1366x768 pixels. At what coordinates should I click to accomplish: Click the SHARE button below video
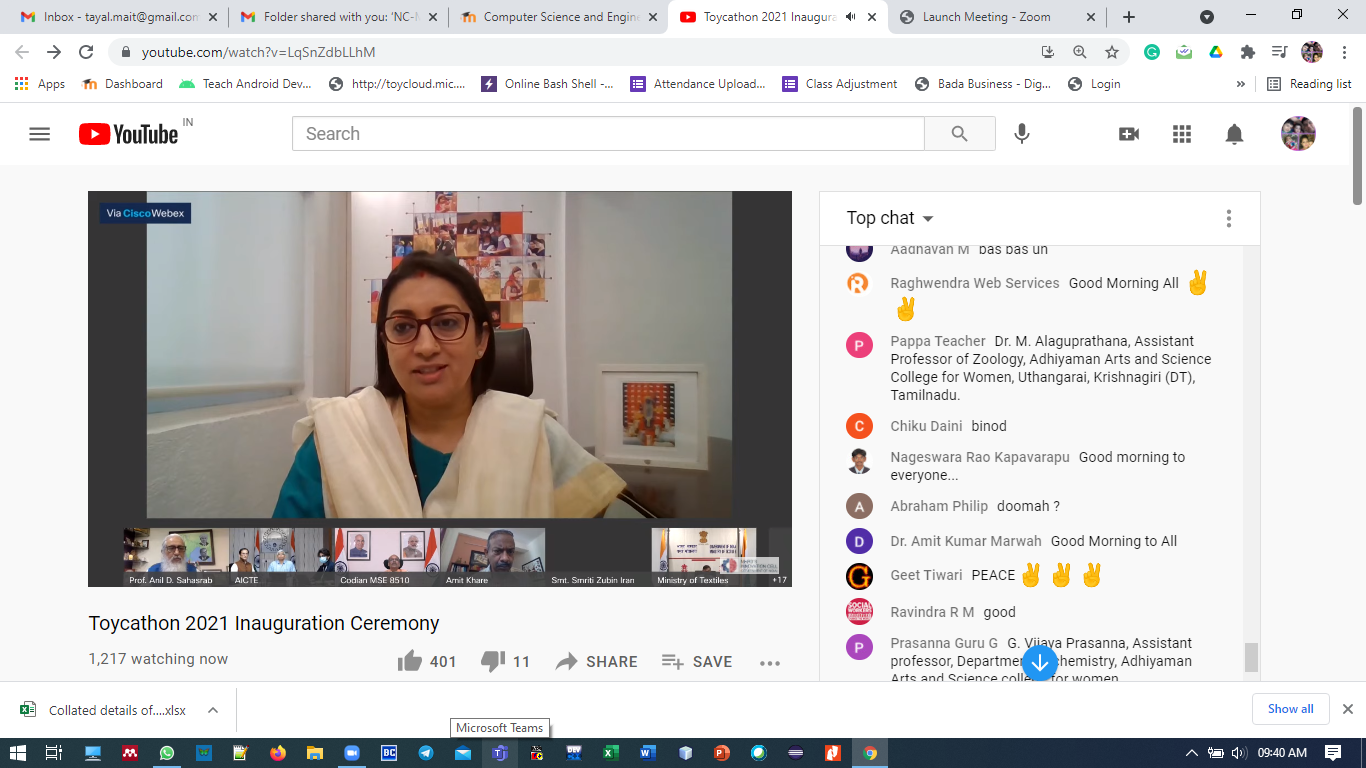597,661
